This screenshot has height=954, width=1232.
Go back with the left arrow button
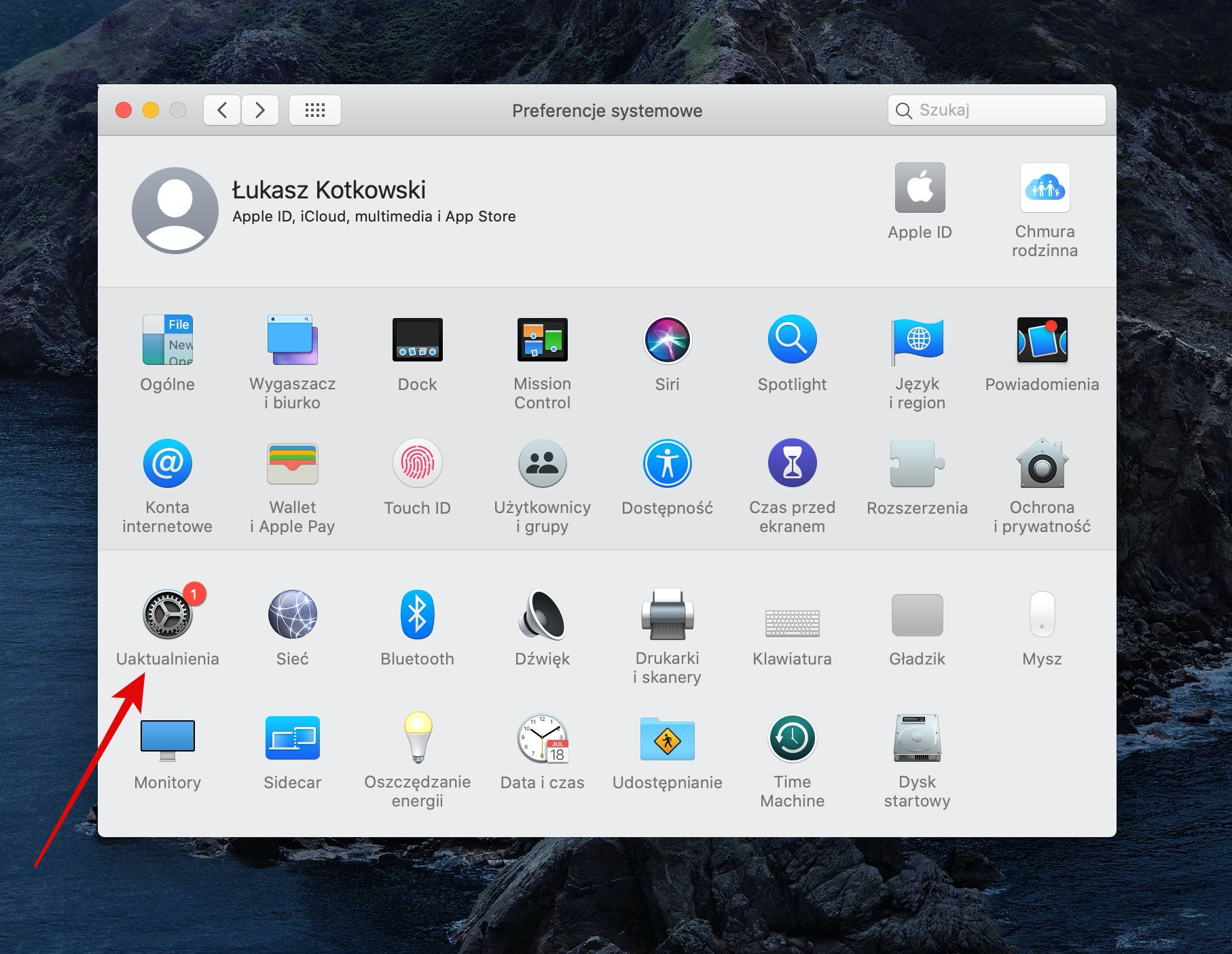222,110
